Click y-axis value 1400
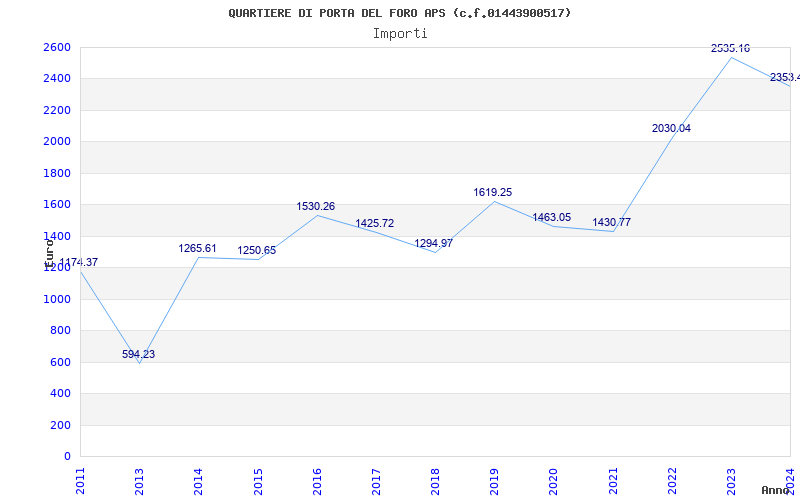This screenshot has width=800, height=500. (58, 236)
